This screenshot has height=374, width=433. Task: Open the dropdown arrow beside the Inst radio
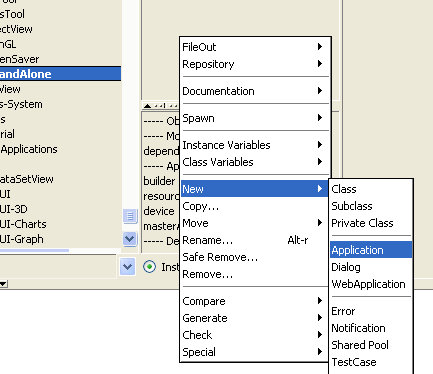pos(127,267)
